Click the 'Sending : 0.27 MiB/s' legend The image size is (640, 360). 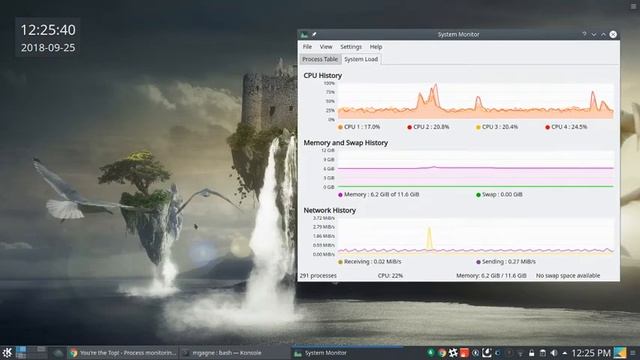pos(509,262)
